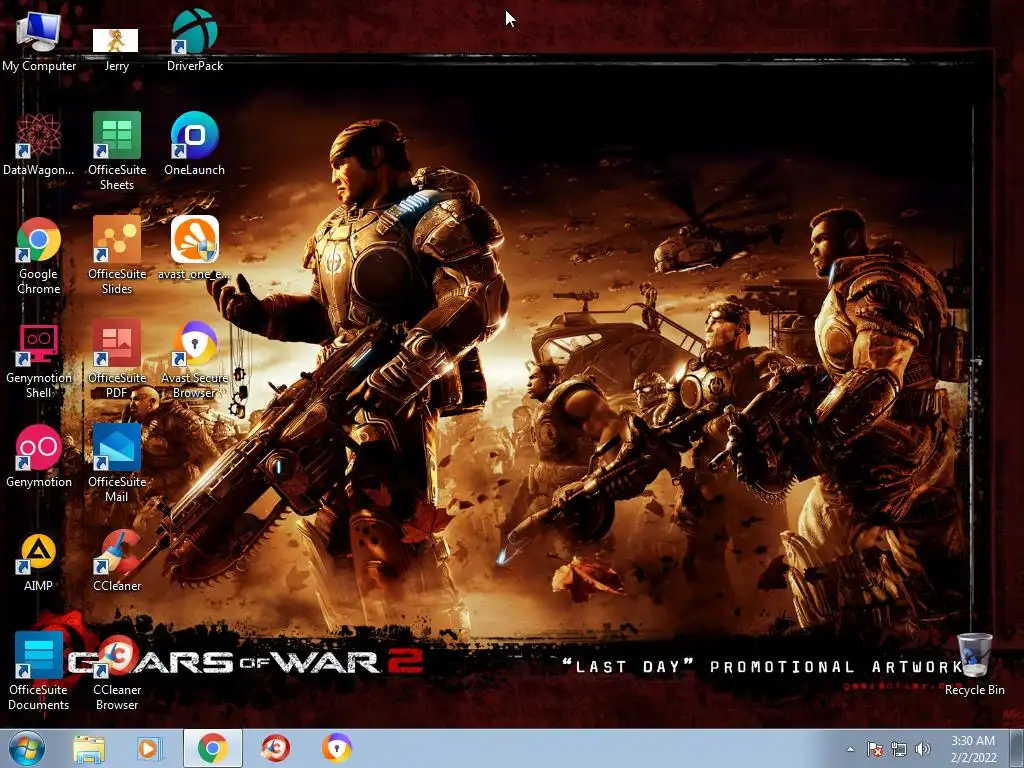Open the Windows Start menu
This screenshot has height=768, width=1024.
coord(27,748)
